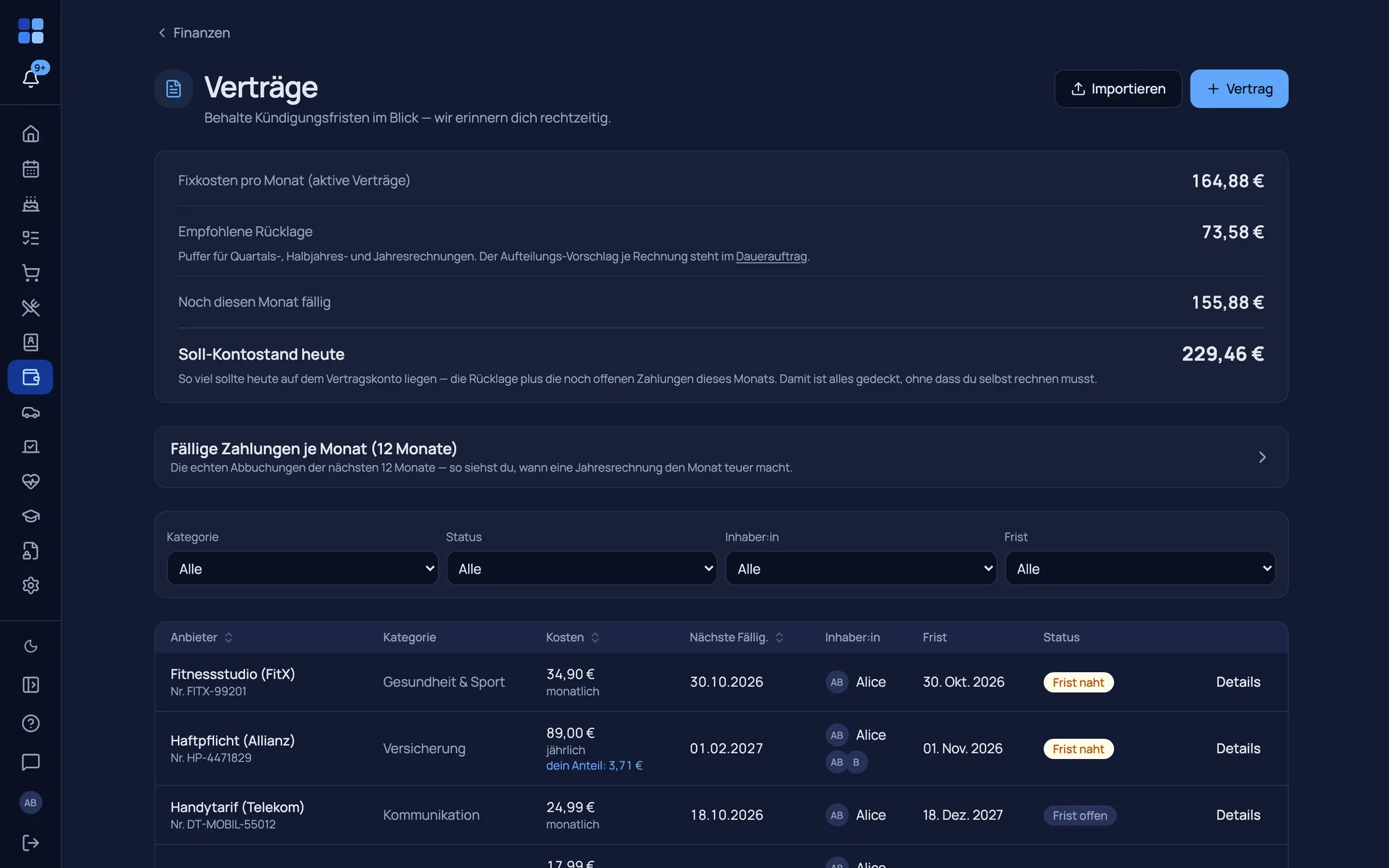1389x868 pixels.
Task: Expand Fällige Zahlungen je Monat chevron
Action: [x=1262, y=457]
